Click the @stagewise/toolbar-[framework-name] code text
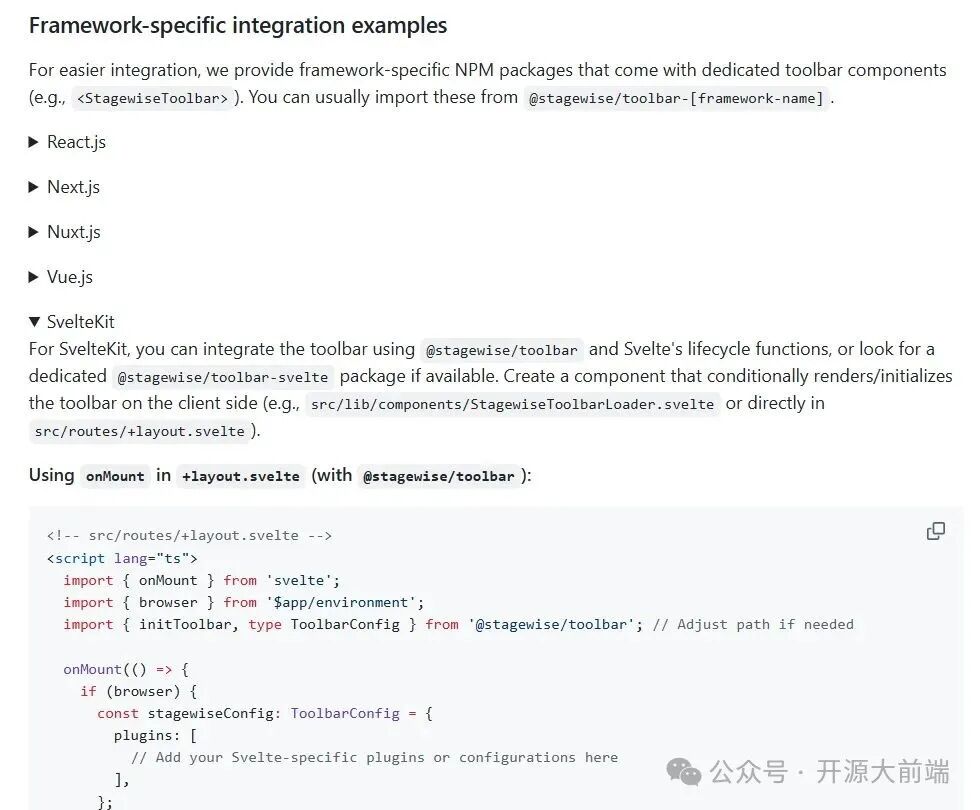Viewport: 980px width, 810px height. coord(676,97)
